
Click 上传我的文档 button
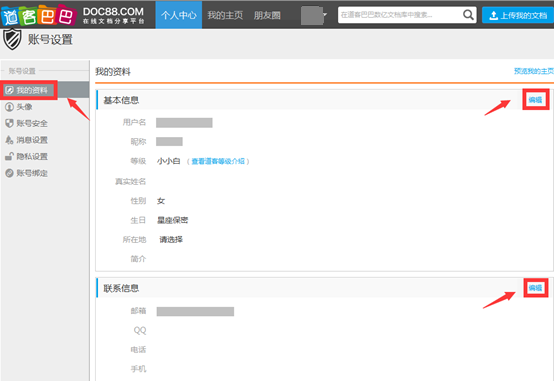click(x=518, y=15)
